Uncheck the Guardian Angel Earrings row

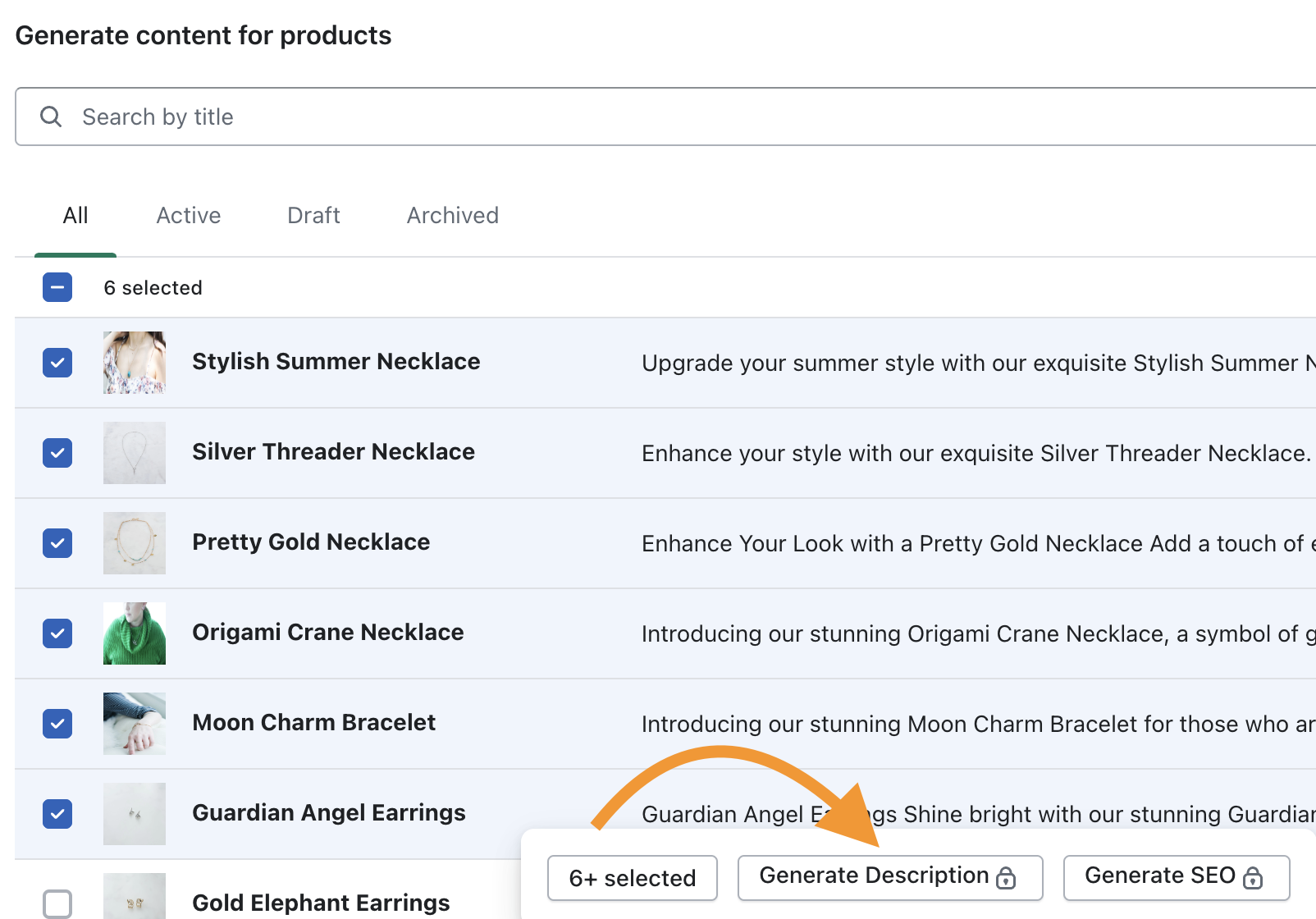point(57,813)
